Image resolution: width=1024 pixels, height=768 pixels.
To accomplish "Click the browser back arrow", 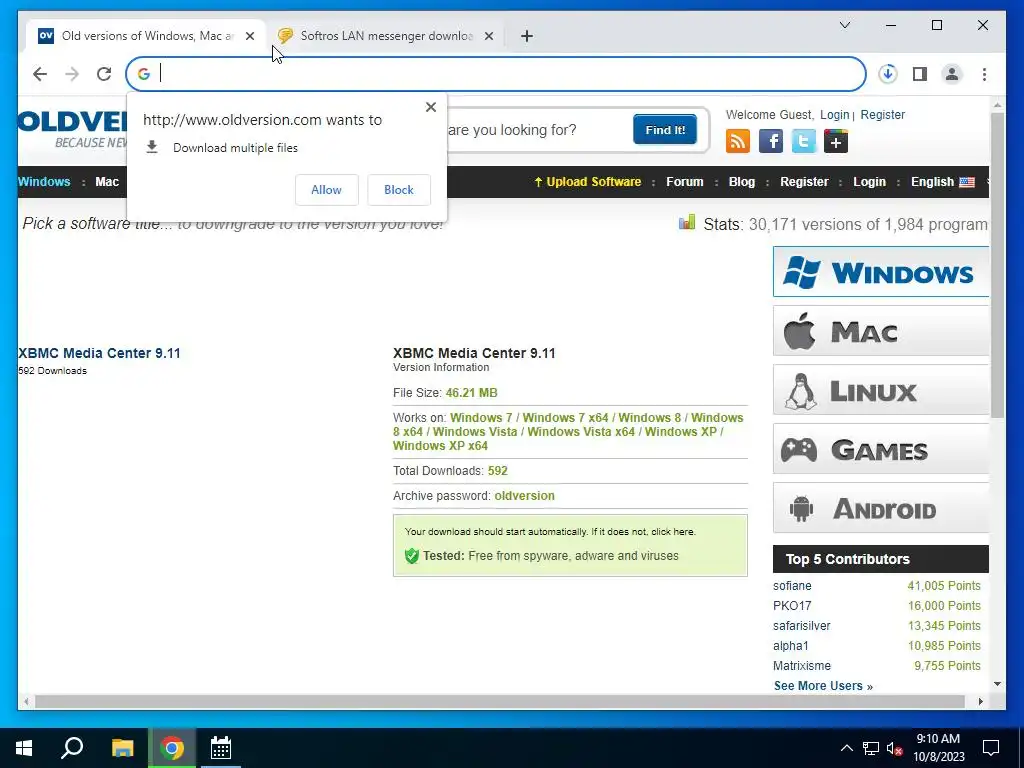I will (x=40, y=74).
